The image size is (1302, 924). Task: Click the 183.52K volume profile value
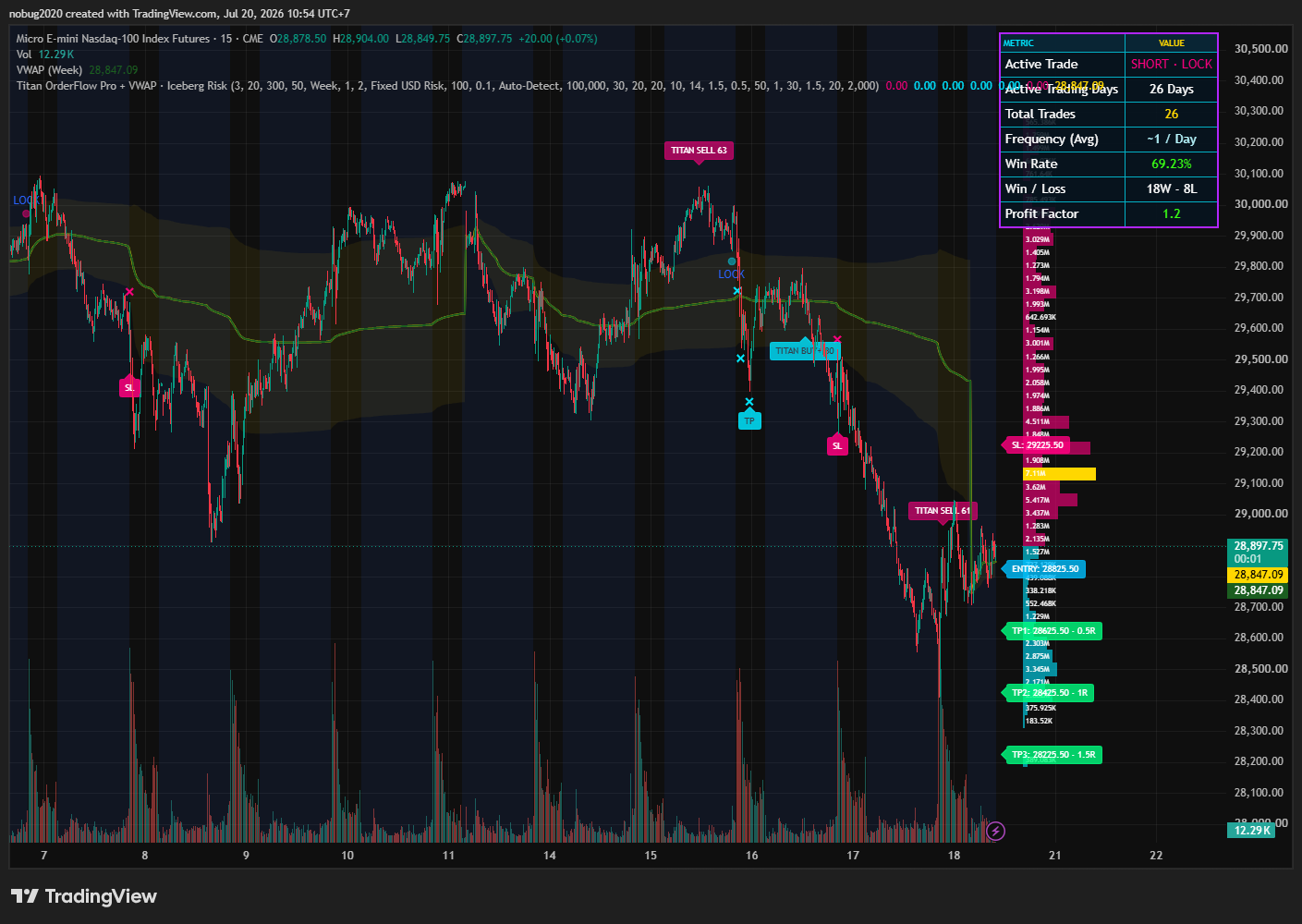pos(1039,721)
